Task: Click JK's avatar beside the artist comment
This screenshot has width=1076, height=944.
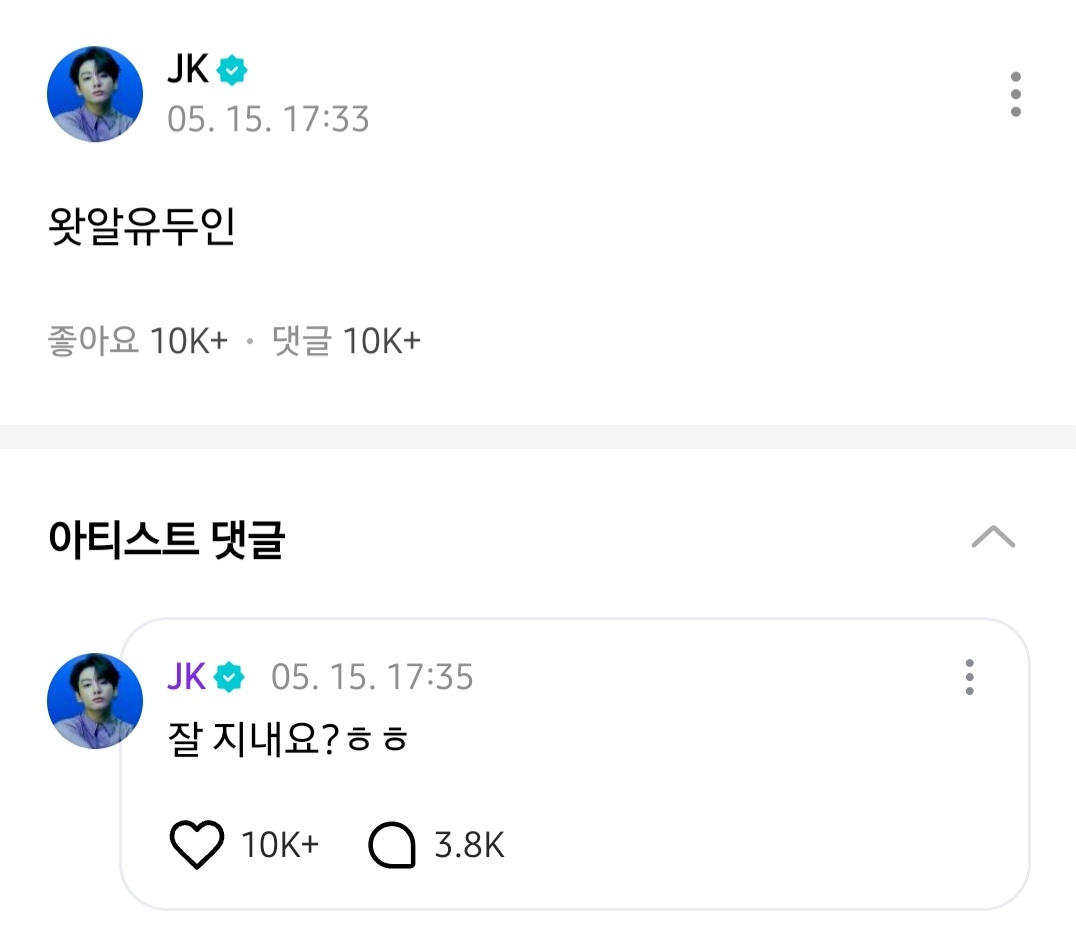Action: pos(95,701)
